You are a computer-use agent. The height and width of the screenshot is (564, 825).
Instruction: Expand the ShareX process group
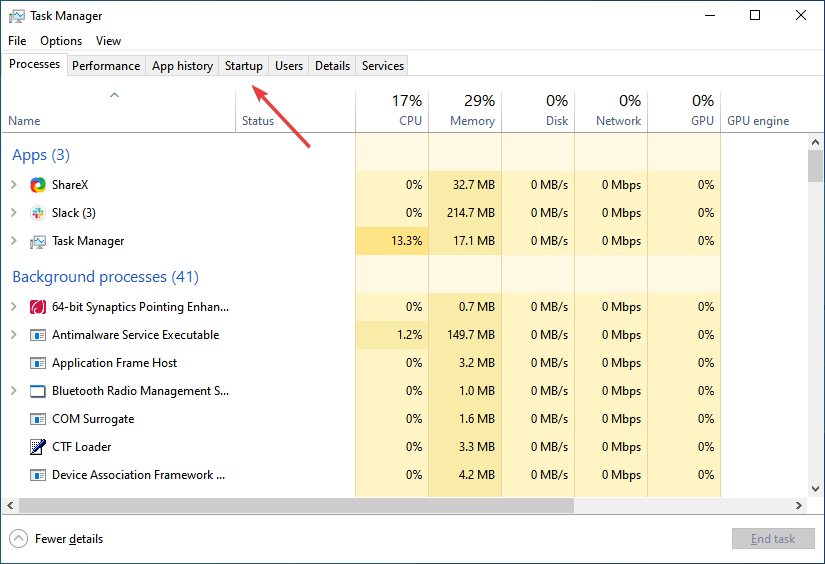click(x=14, y=185)
